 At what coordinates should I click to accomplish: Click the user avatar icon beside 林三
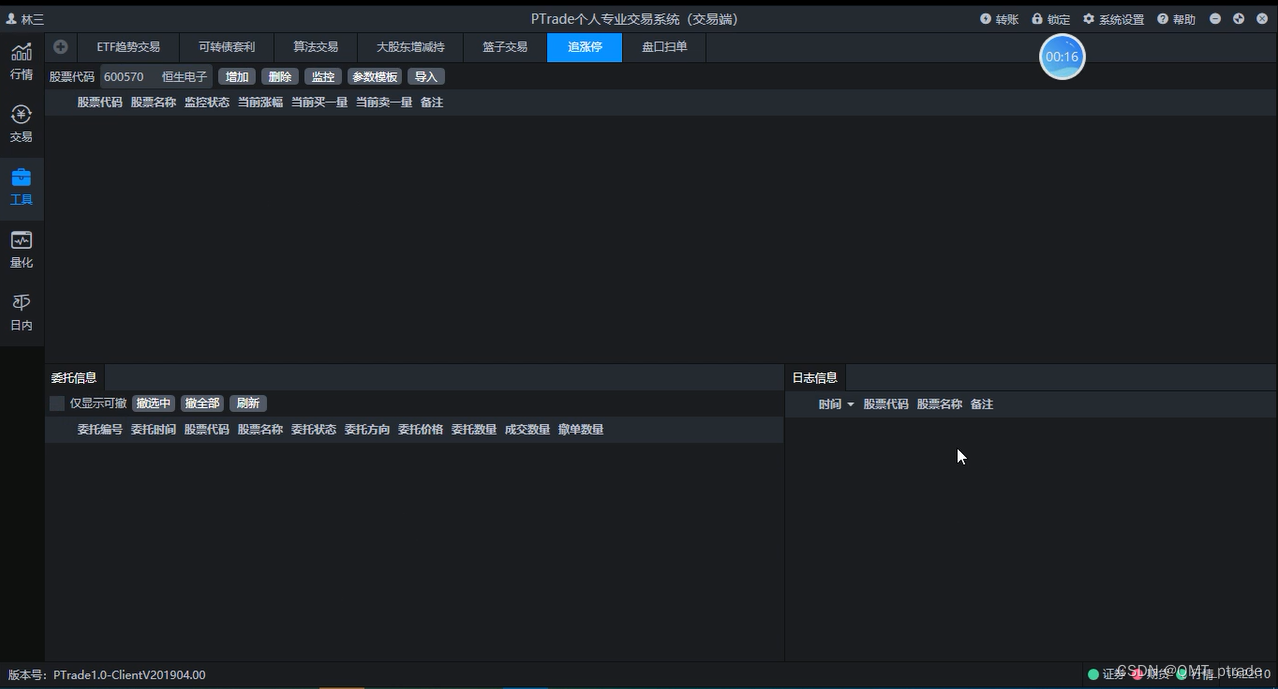(12, 19)
